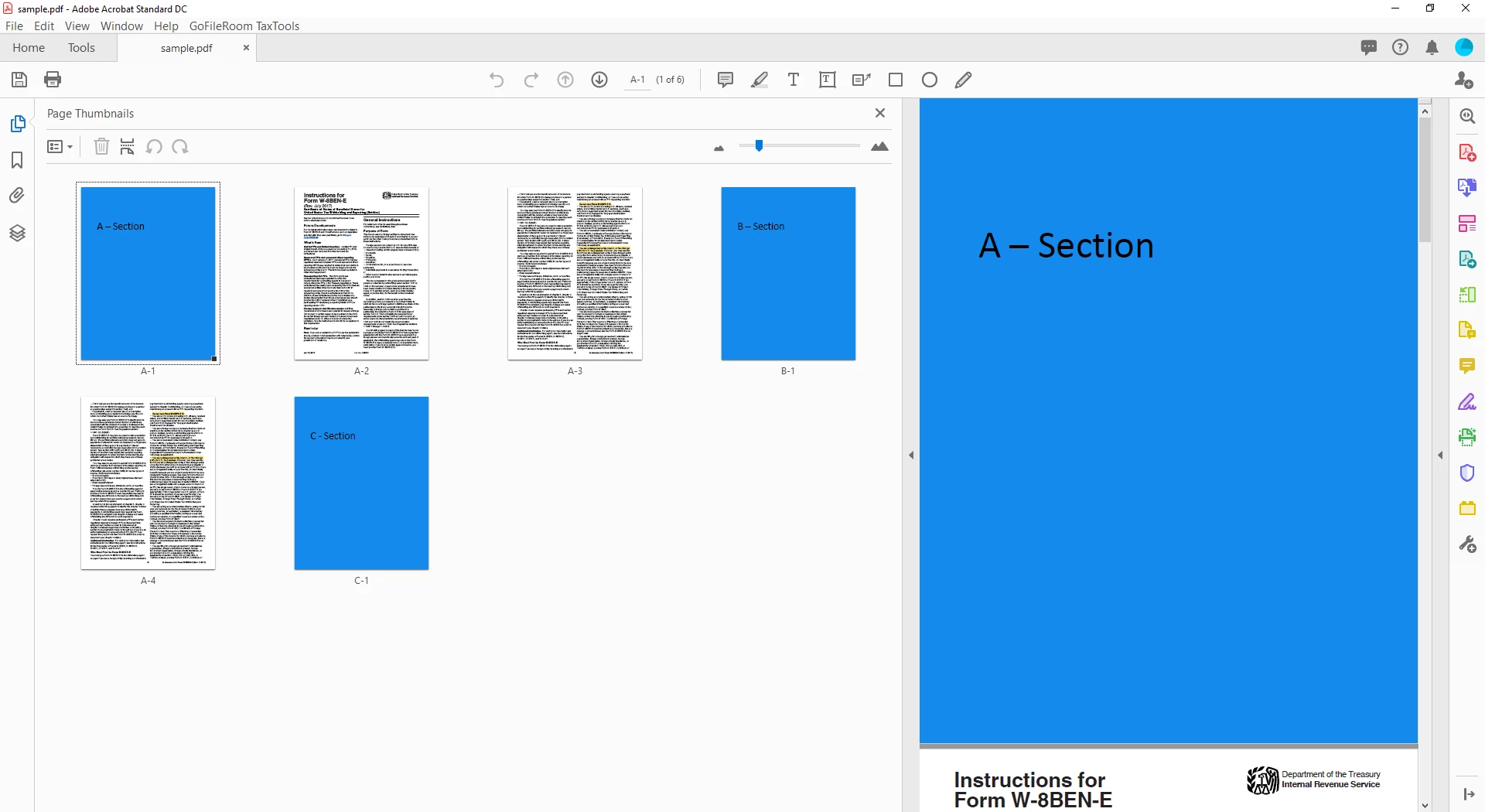Image resolution: width=1485 pixels, height=812 pixels.
Task: Reduce the thumbnail size
Action: click(x=719, y=148)
